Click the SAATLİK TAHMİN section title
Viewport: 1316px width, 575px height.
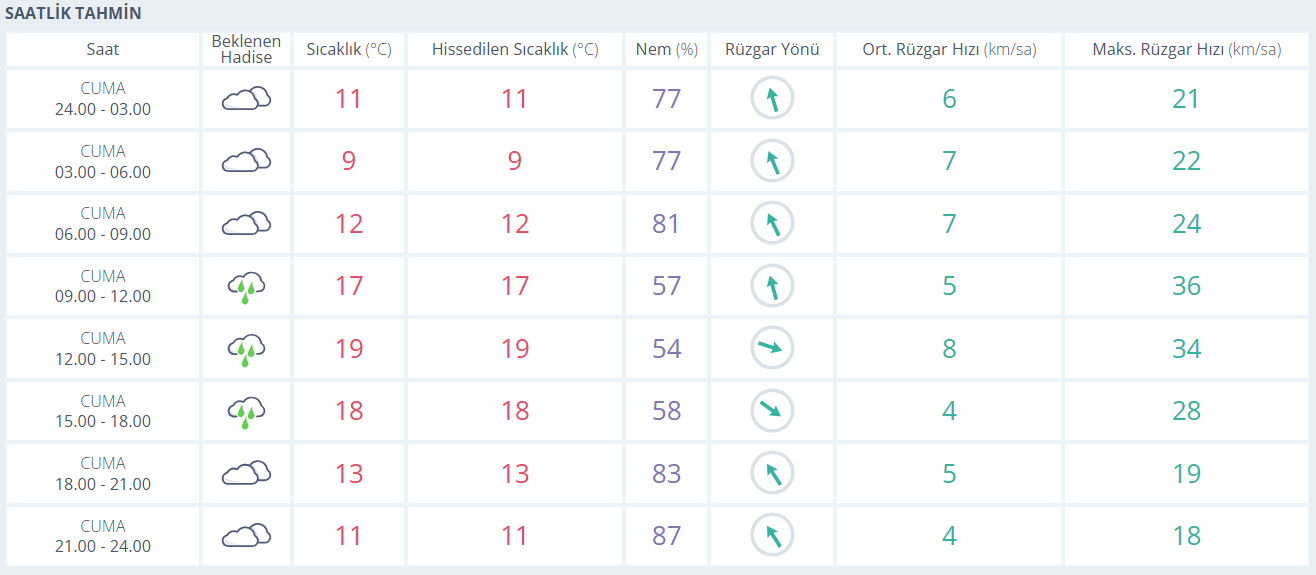(x=74, y=14)
